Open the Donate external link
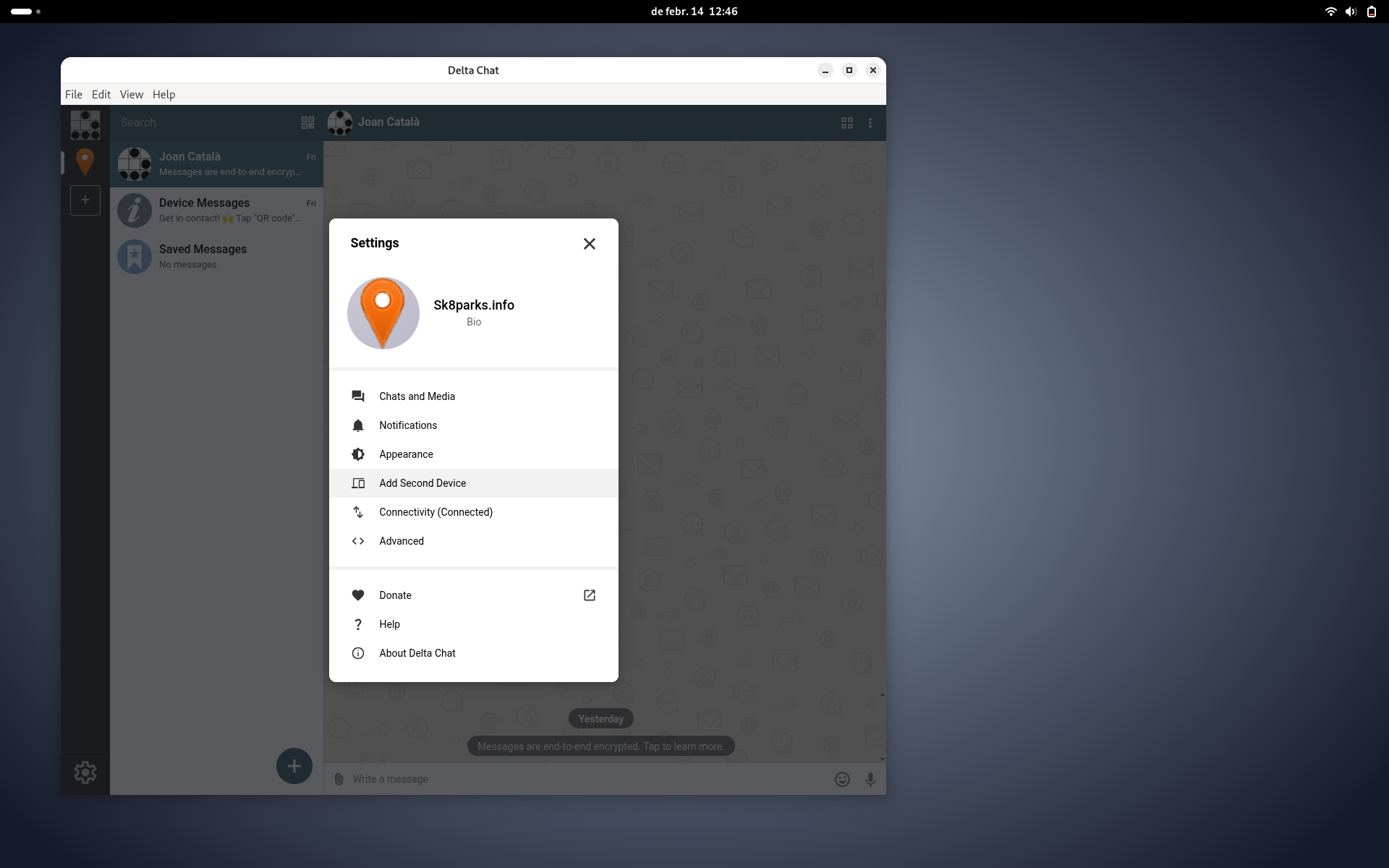The width and height of the screenshot is (1389, 868). 589,595
